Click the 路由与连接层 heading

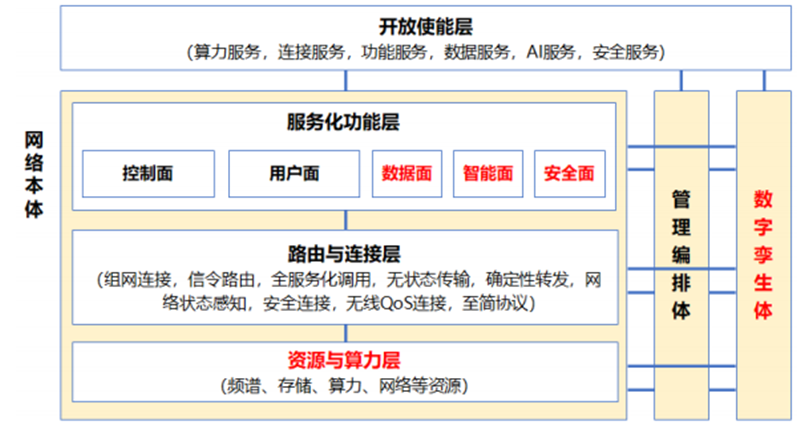click(344, 254)
